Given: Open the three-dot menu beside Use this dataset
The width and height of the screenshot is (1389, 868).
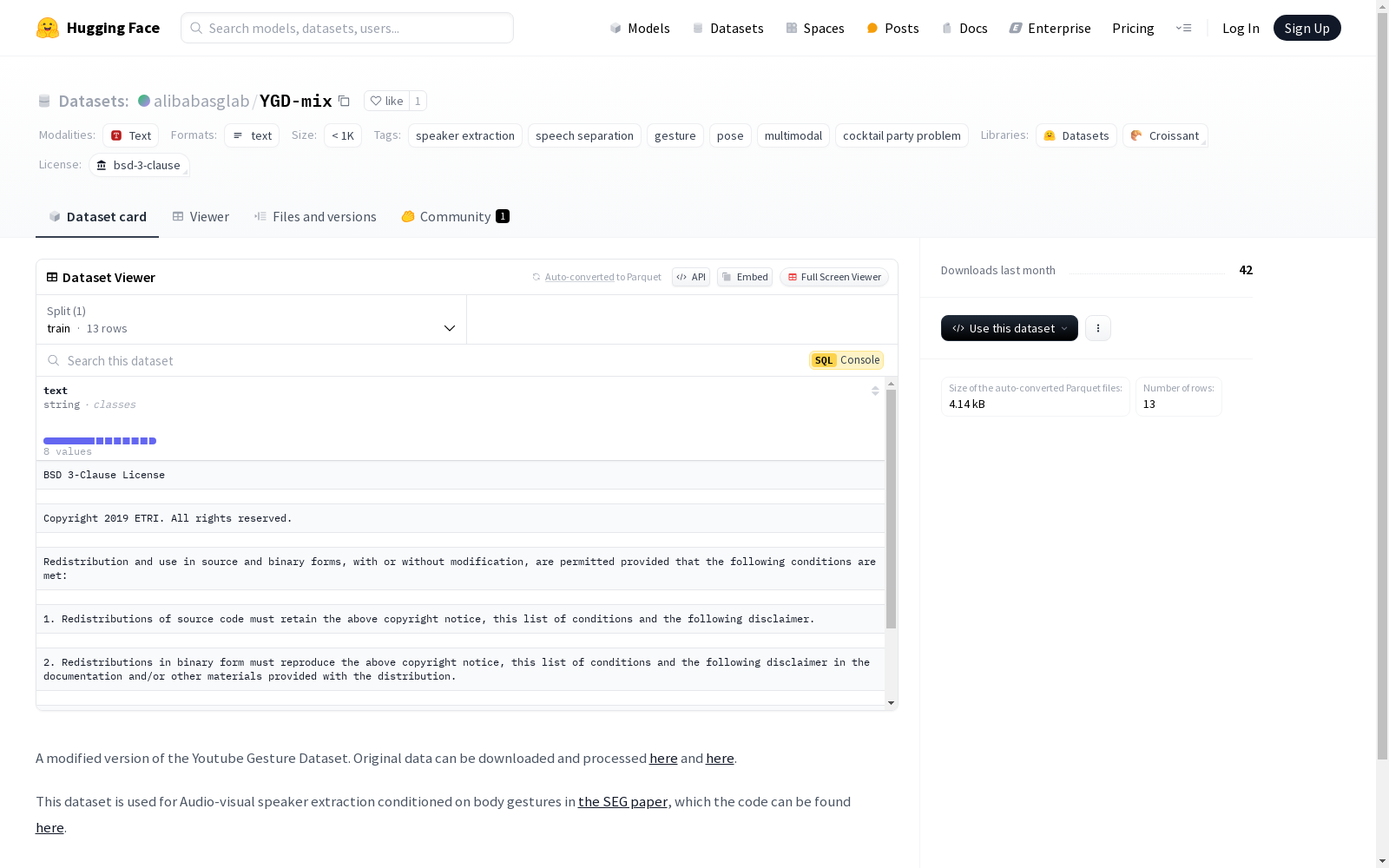Looking at the screenshot, I should click(x=1098, y=328).
